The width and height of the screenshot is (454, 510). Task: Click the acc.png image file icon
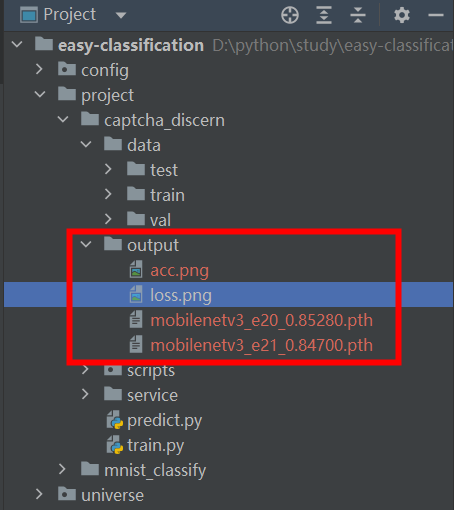[136, 270]
